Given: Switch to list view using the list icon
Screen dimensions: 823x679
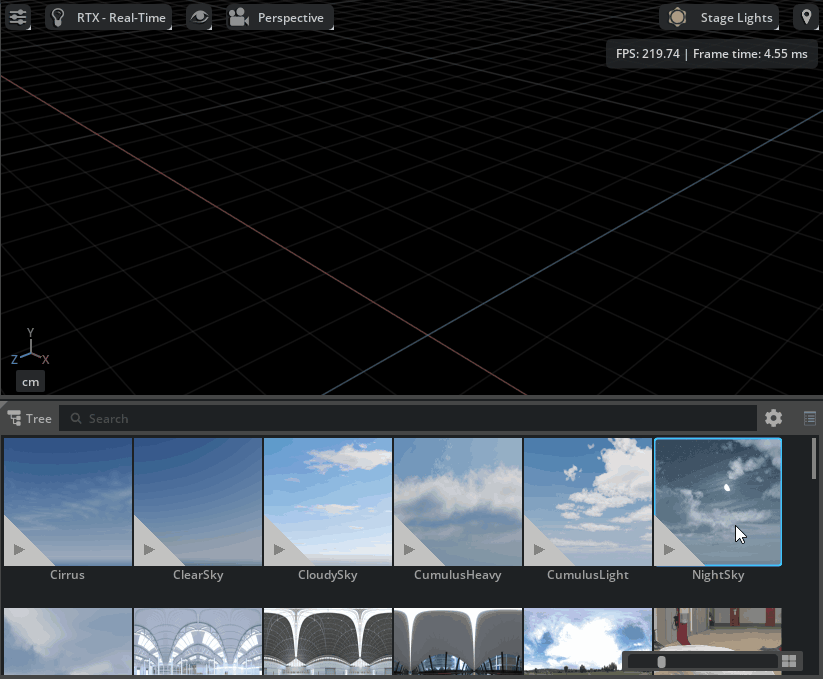Looking at the screenshot, I should [x=810, y=418].
